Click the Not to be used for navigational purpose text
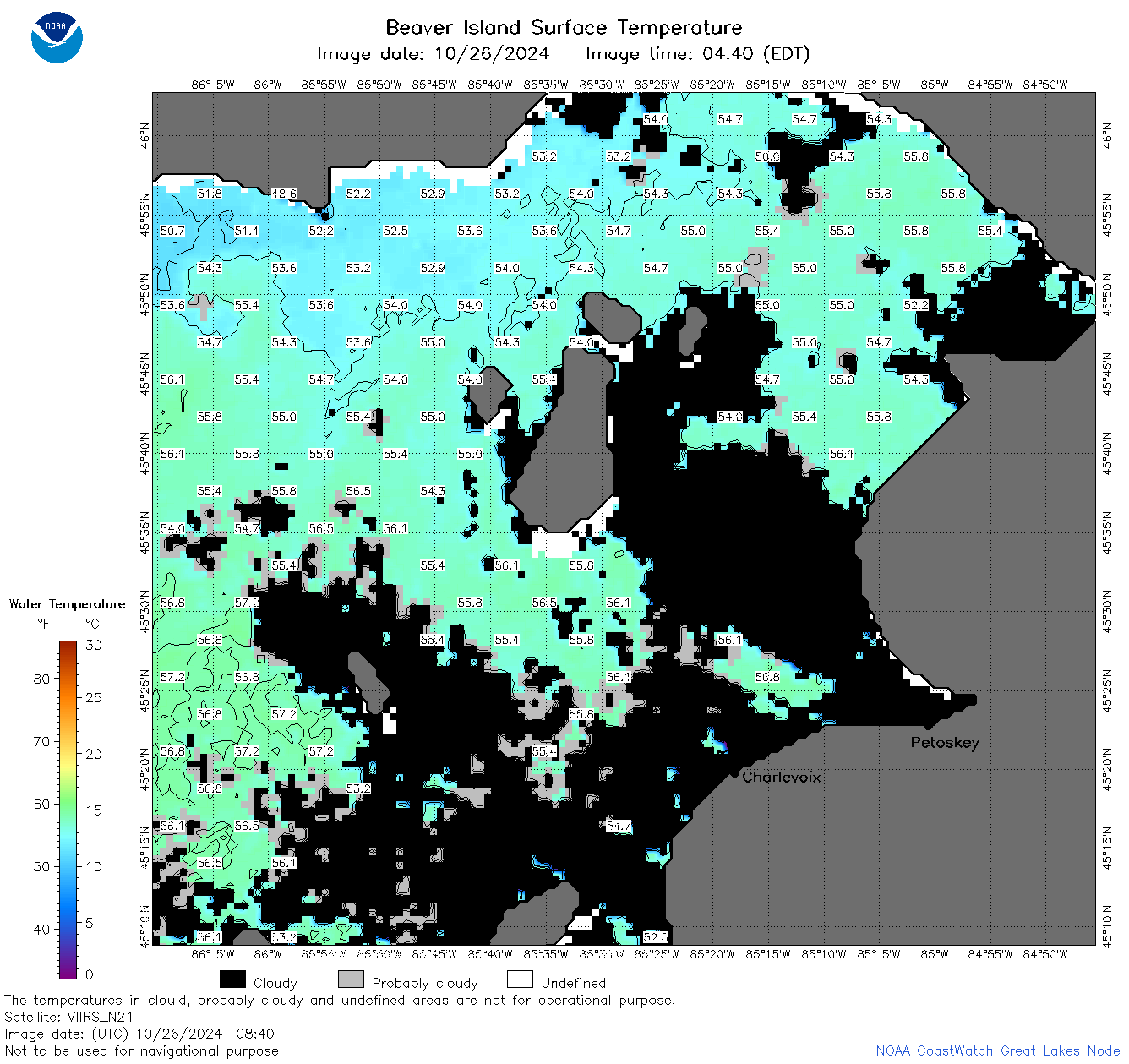The width and height of the screenshot is (1129, 1064). coord(141,1050)
